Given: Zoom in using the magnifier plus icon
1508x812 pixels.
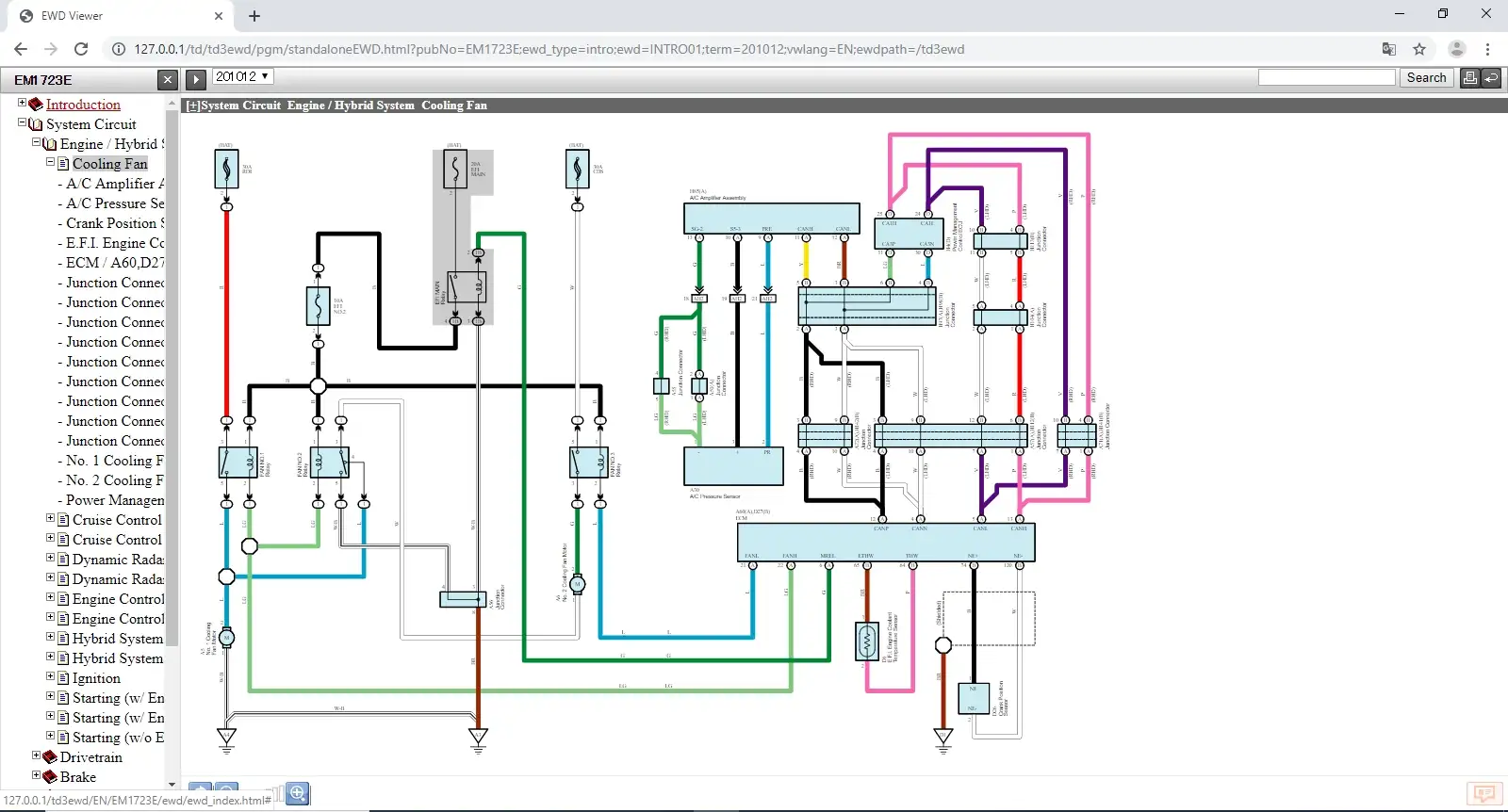Looking at the screenshot, I should tap(298, 793).
